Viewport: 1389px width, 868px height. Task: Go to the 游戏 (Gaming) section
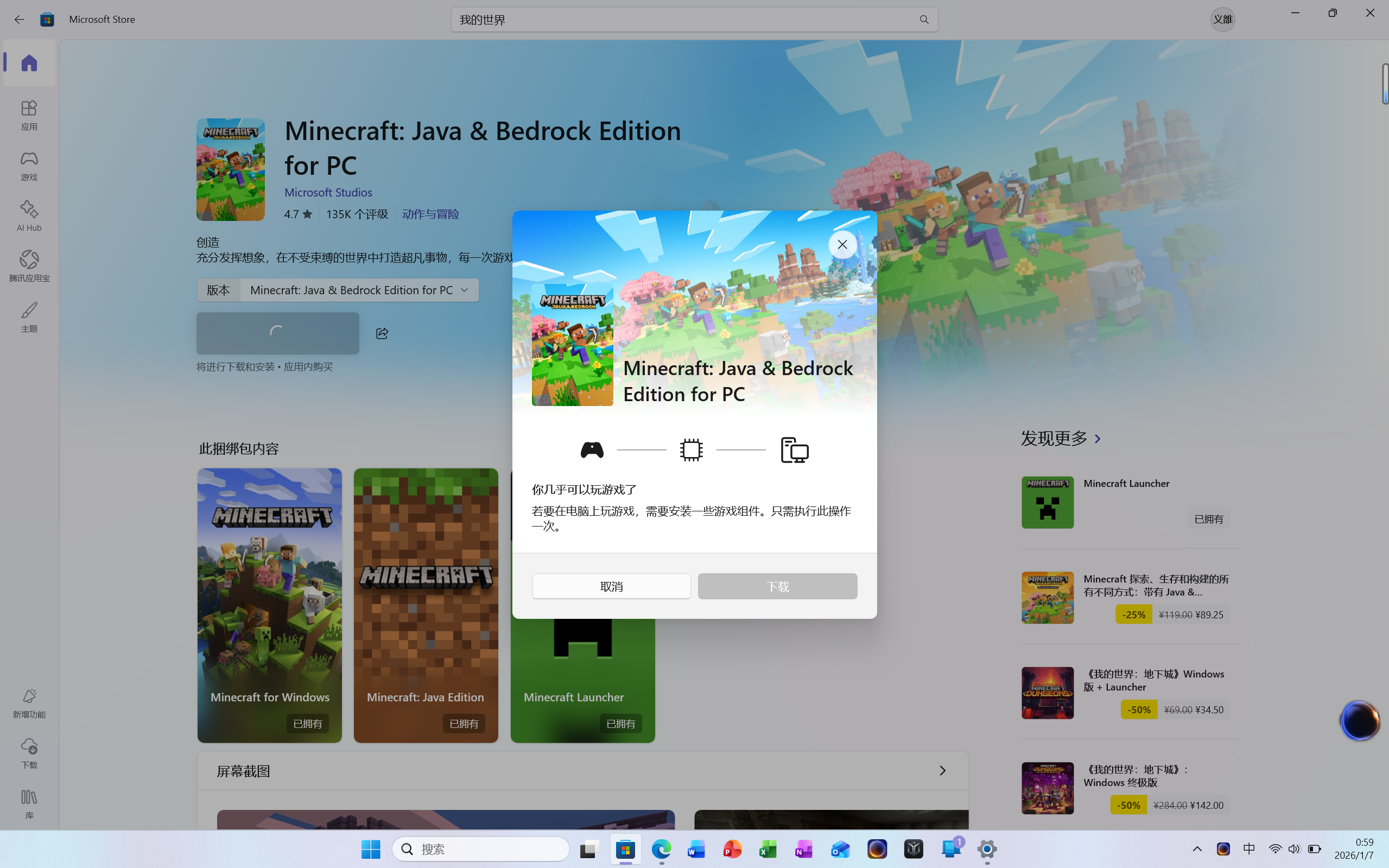tap(29, 165)
